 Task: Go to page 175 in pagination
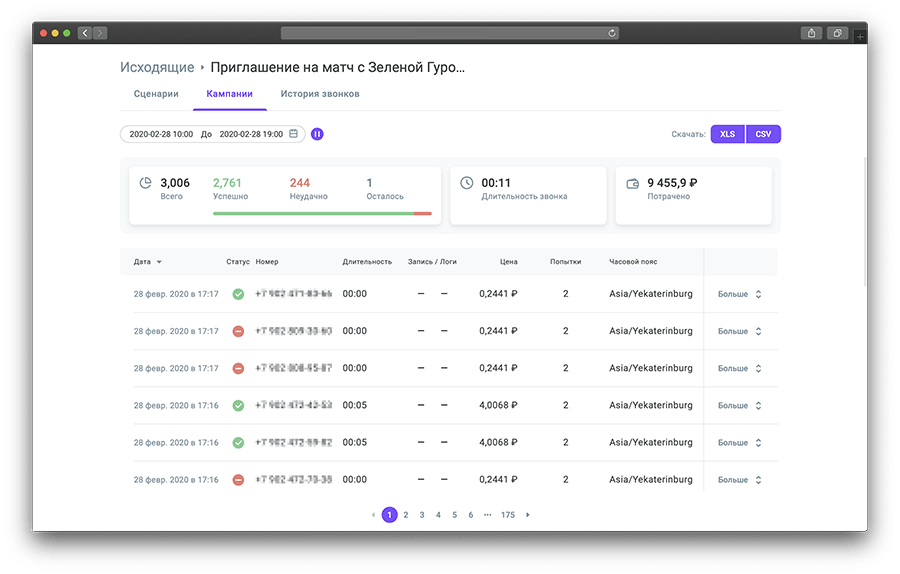click(508, 515)
